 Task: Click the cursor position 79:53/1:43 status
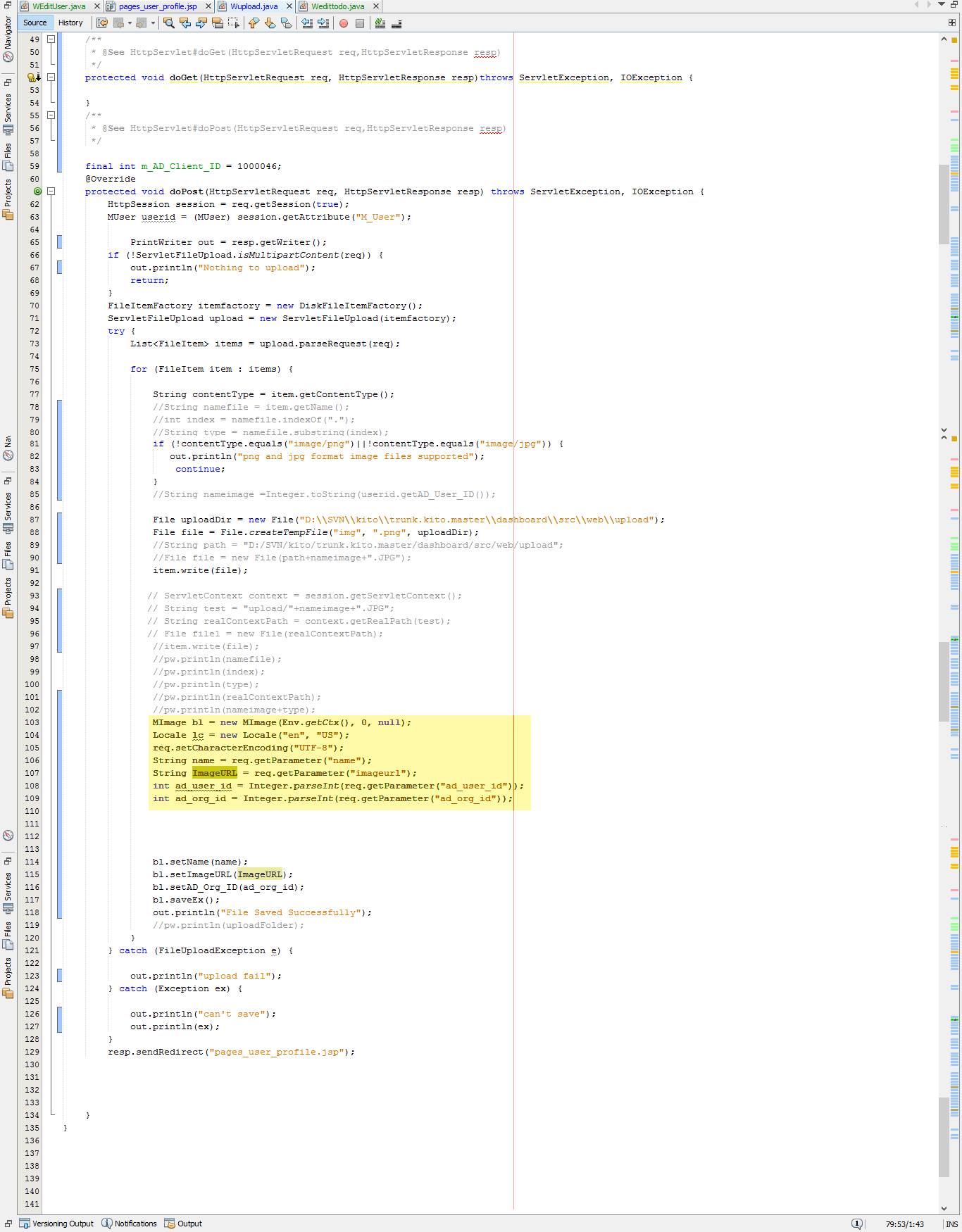coord(905,1224)
